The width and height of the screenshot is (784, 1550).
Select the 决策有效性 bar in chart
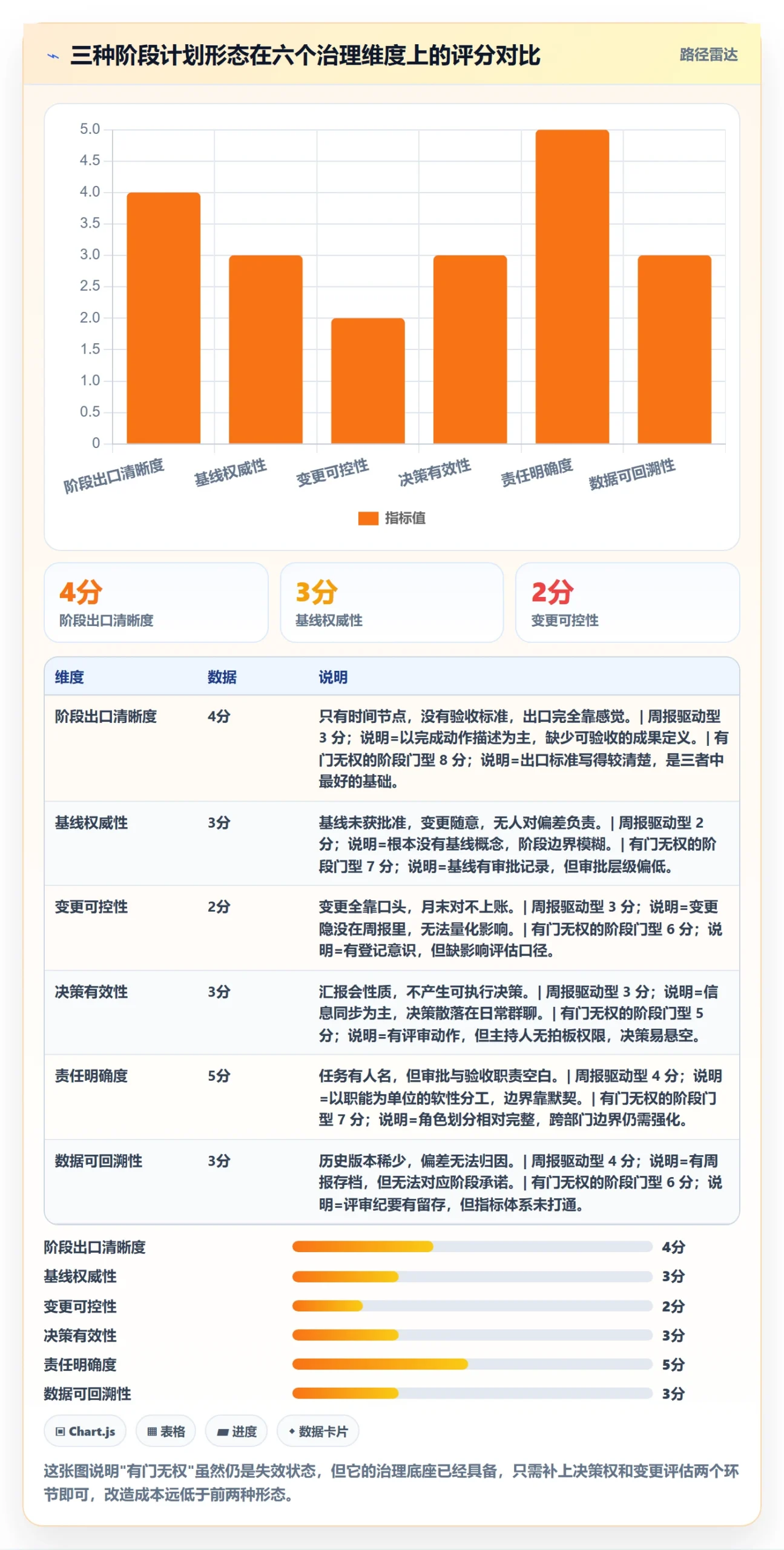pyautogui.click(x=470, y=349)
